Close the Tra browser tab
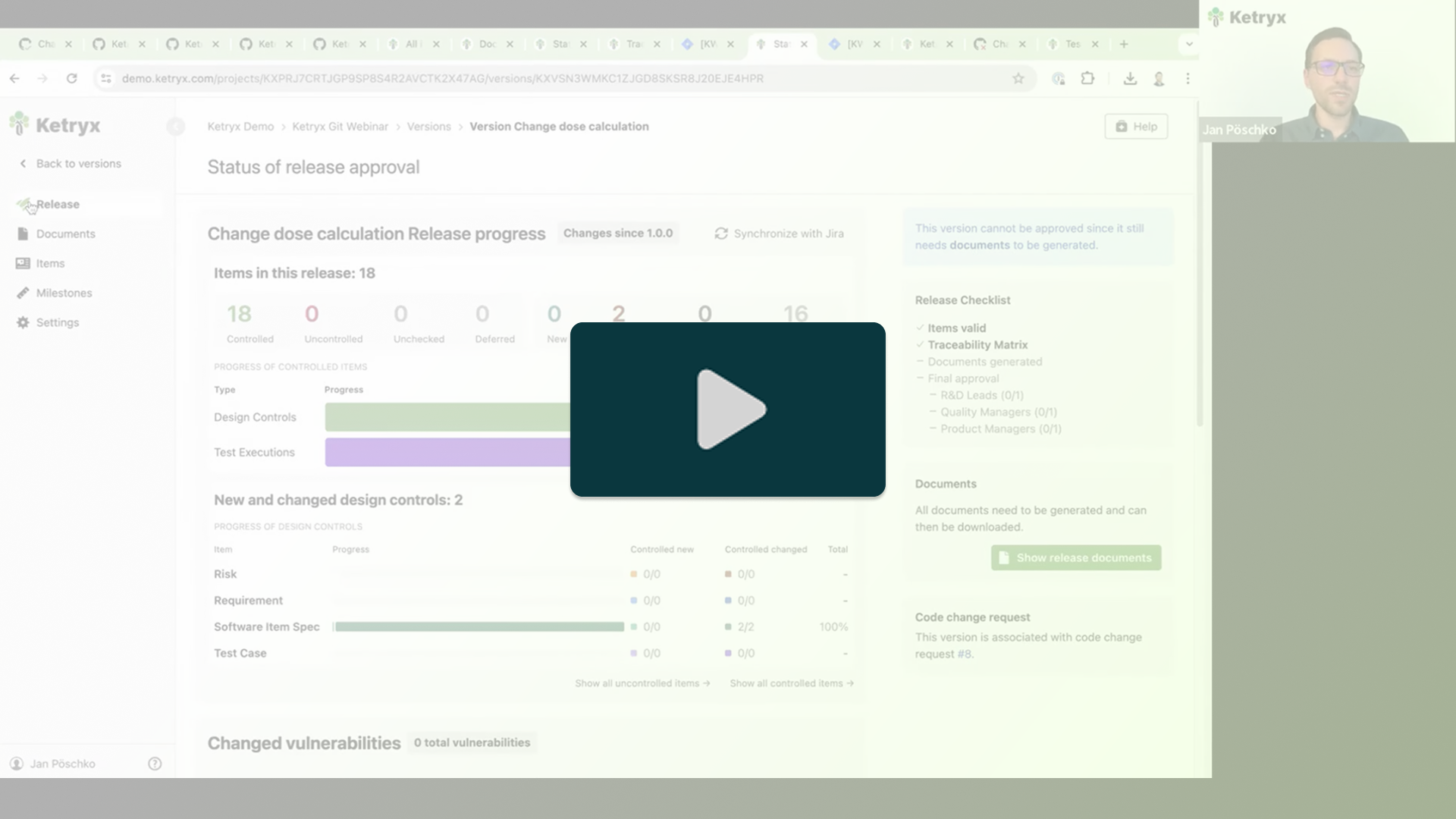Viewport: 1456px width, 819px height. coord(657,44)
